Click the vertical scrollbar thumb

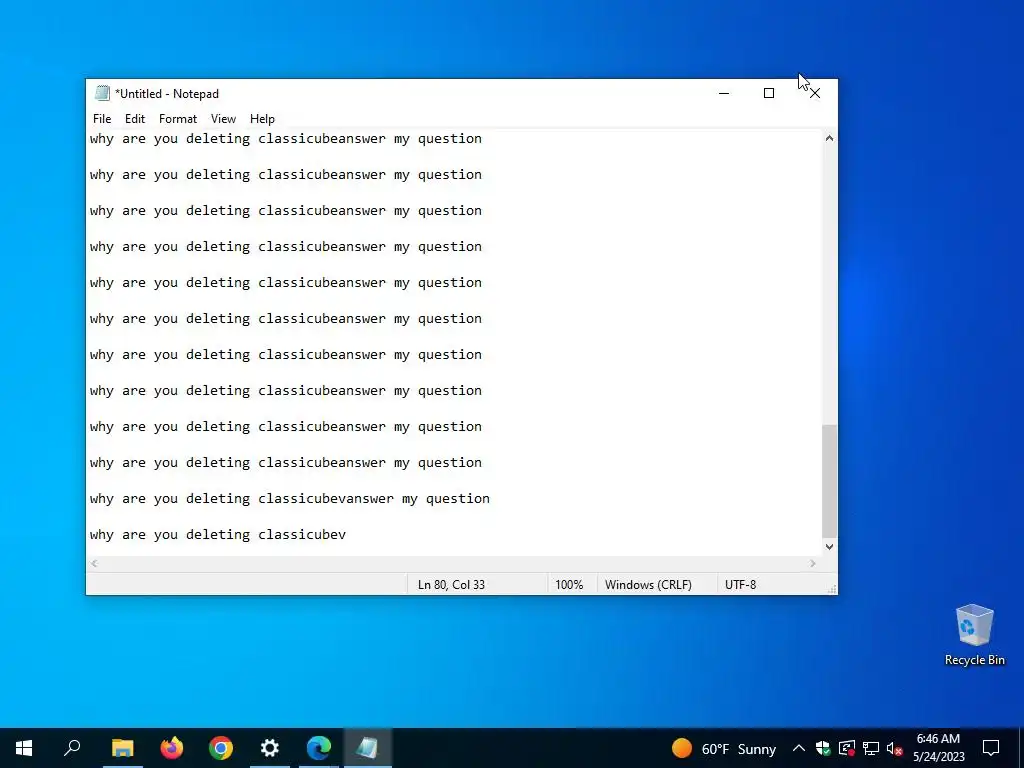[x=829, y=481]
